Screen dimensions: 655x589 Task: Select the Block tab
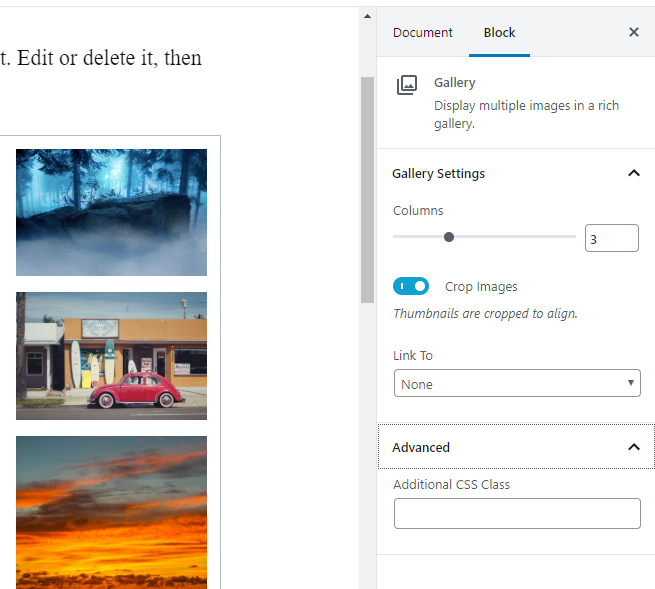(x=499, y=32)
